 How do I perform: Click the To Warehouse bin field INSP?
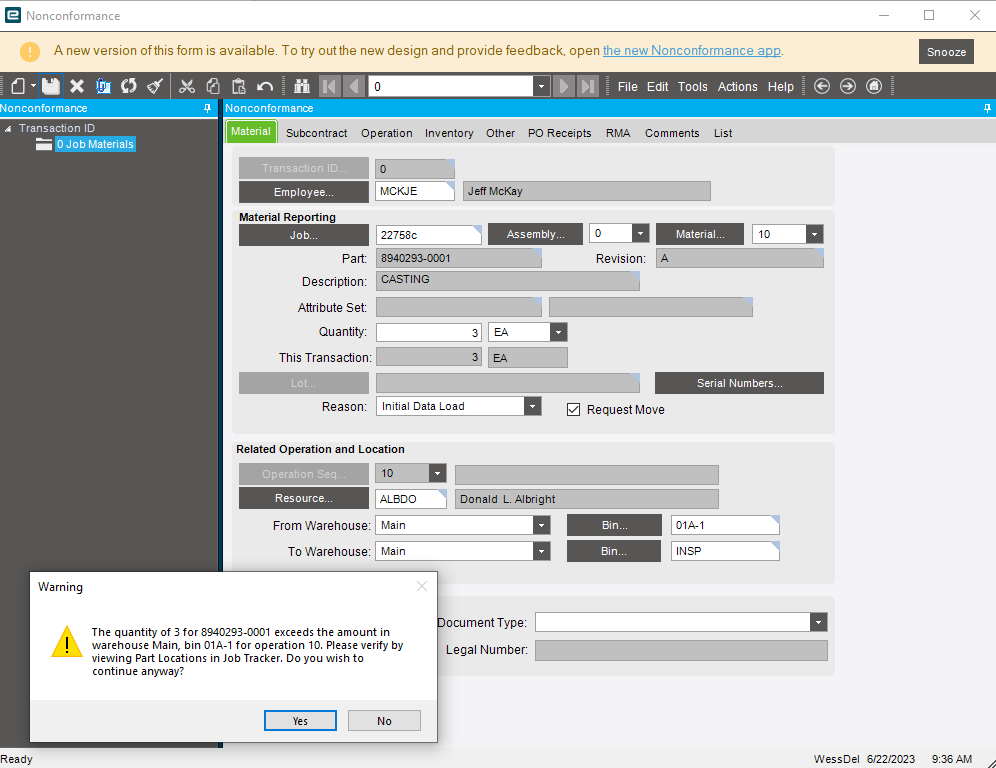[x=725, y=551]
